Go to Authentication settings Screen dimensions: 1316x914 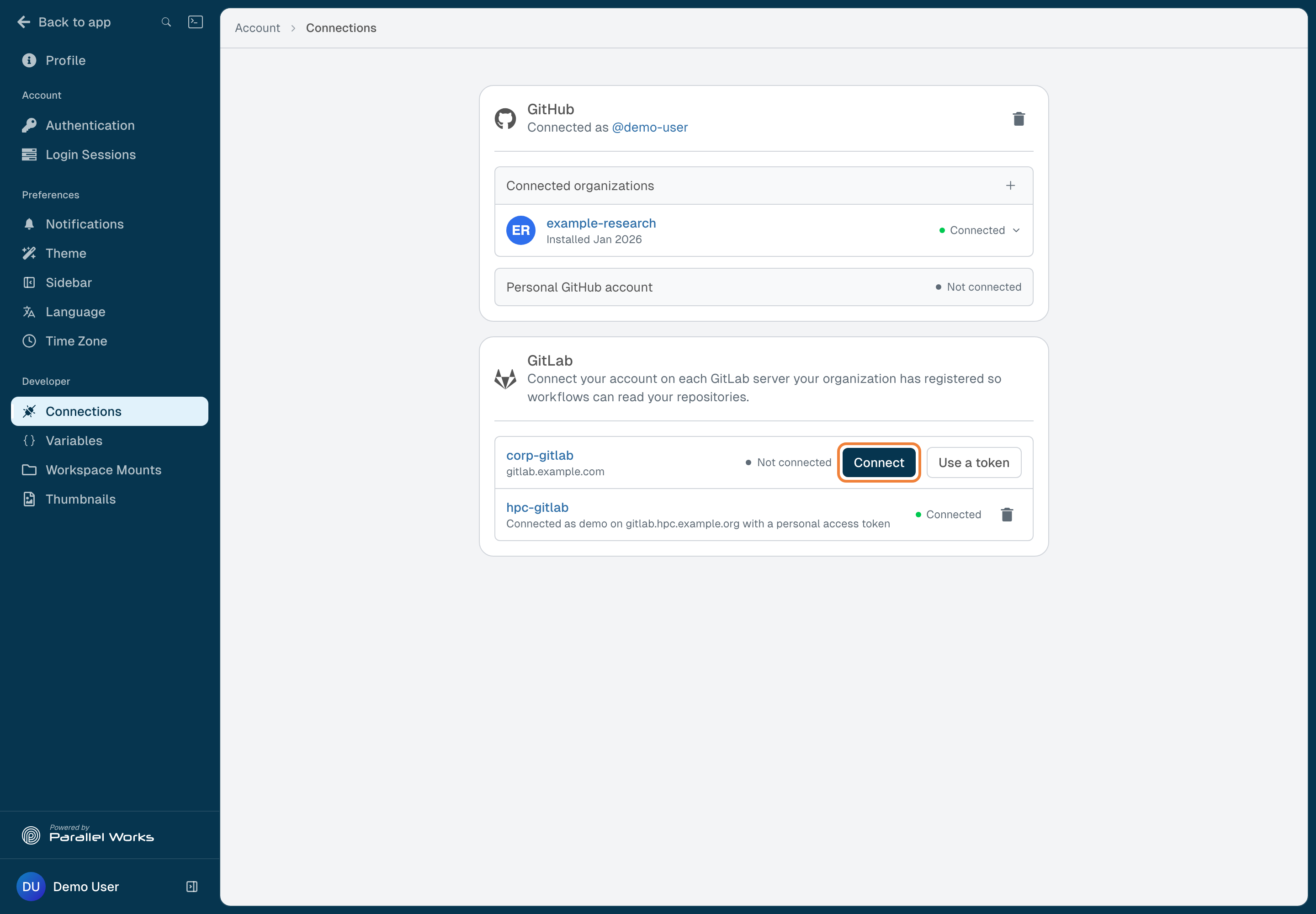coord(109,125)
